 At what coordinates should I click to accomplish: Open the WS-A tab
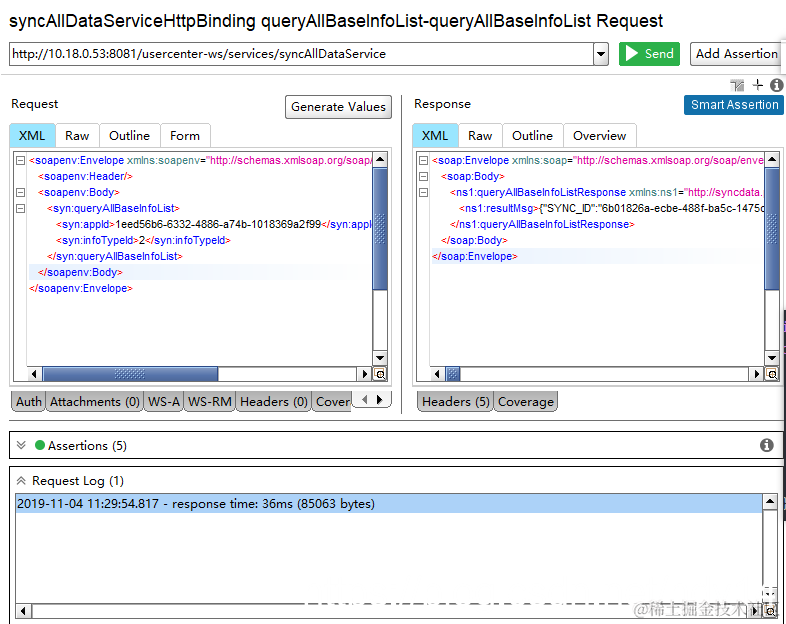(164, 401)
